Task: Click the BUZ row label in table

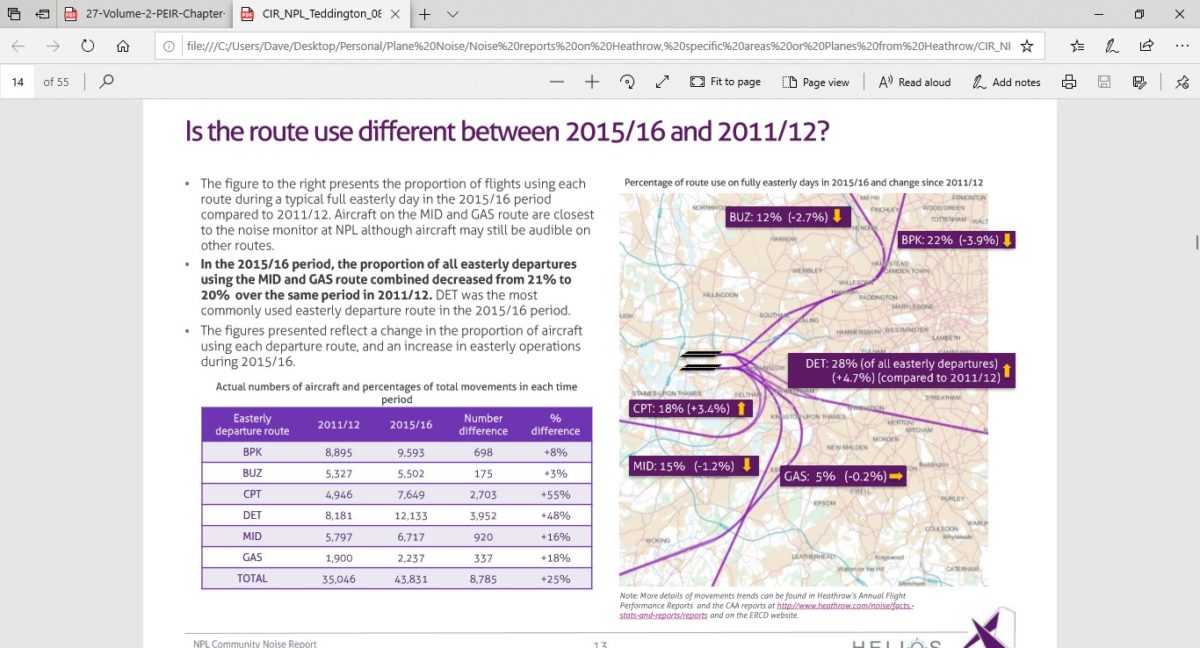Action: coord(252,471)
